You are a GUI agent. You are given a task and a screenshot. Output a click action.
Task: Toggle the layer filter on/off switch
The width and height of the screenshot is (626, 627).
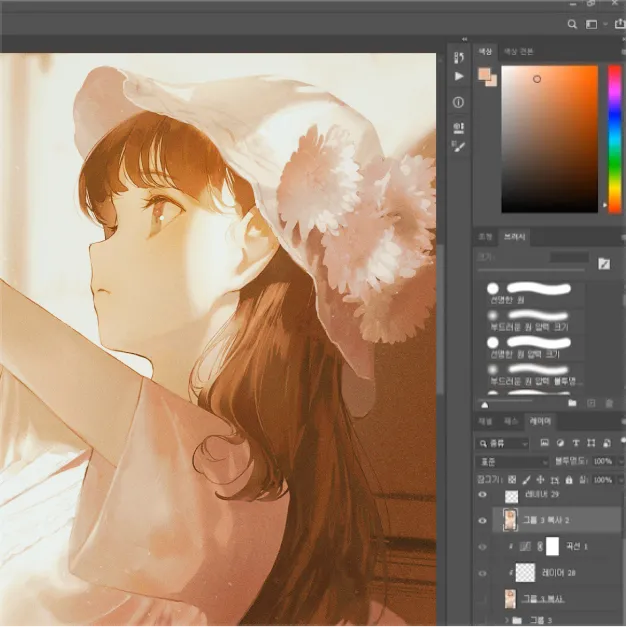[623, 441]
